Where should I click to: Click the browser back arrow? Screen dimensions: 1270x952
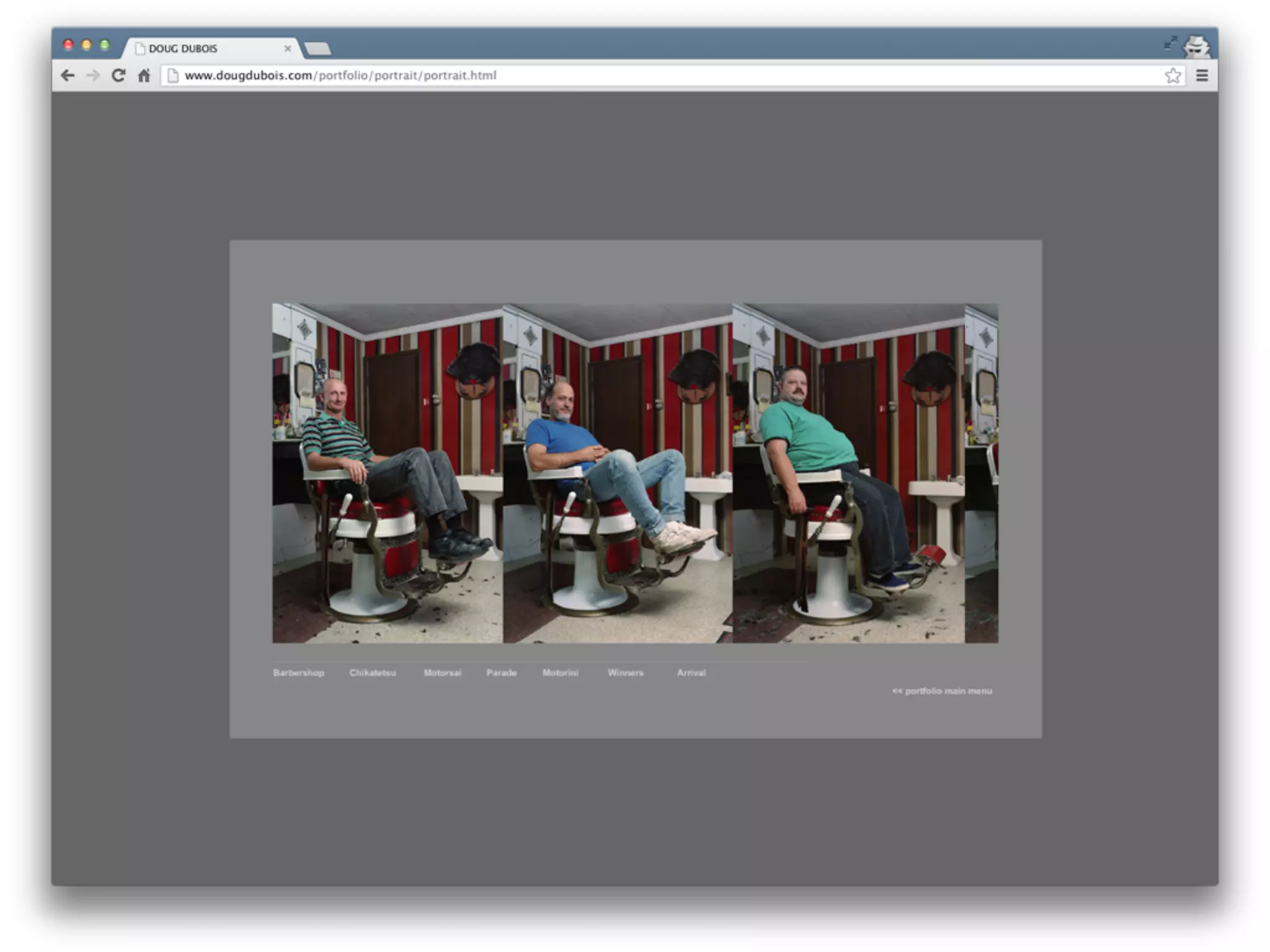pos(68,76)
